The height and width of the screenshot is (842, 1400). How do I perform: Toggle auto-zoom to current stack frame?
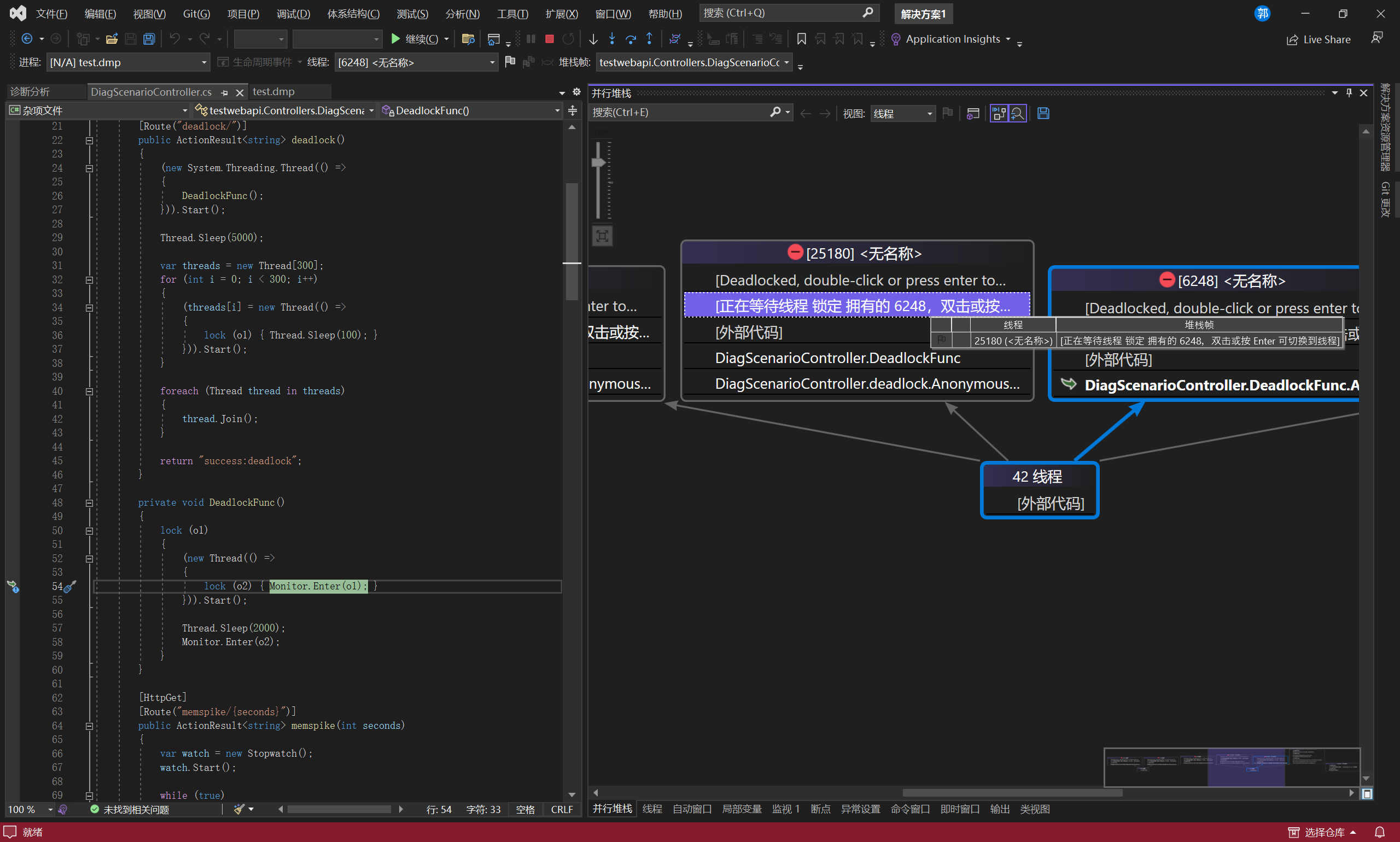tap(1018, 114)
